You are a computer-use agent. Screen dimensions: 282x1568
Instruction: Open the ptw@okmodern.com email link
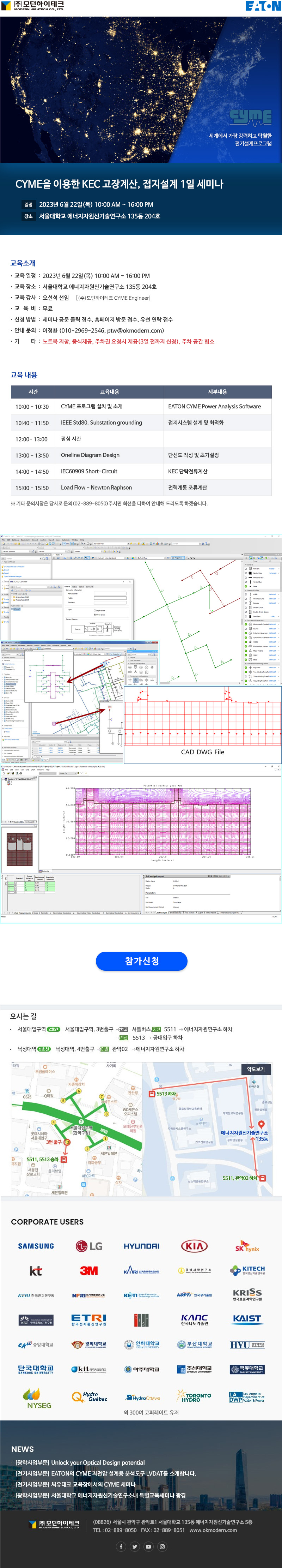pos(135,330)
